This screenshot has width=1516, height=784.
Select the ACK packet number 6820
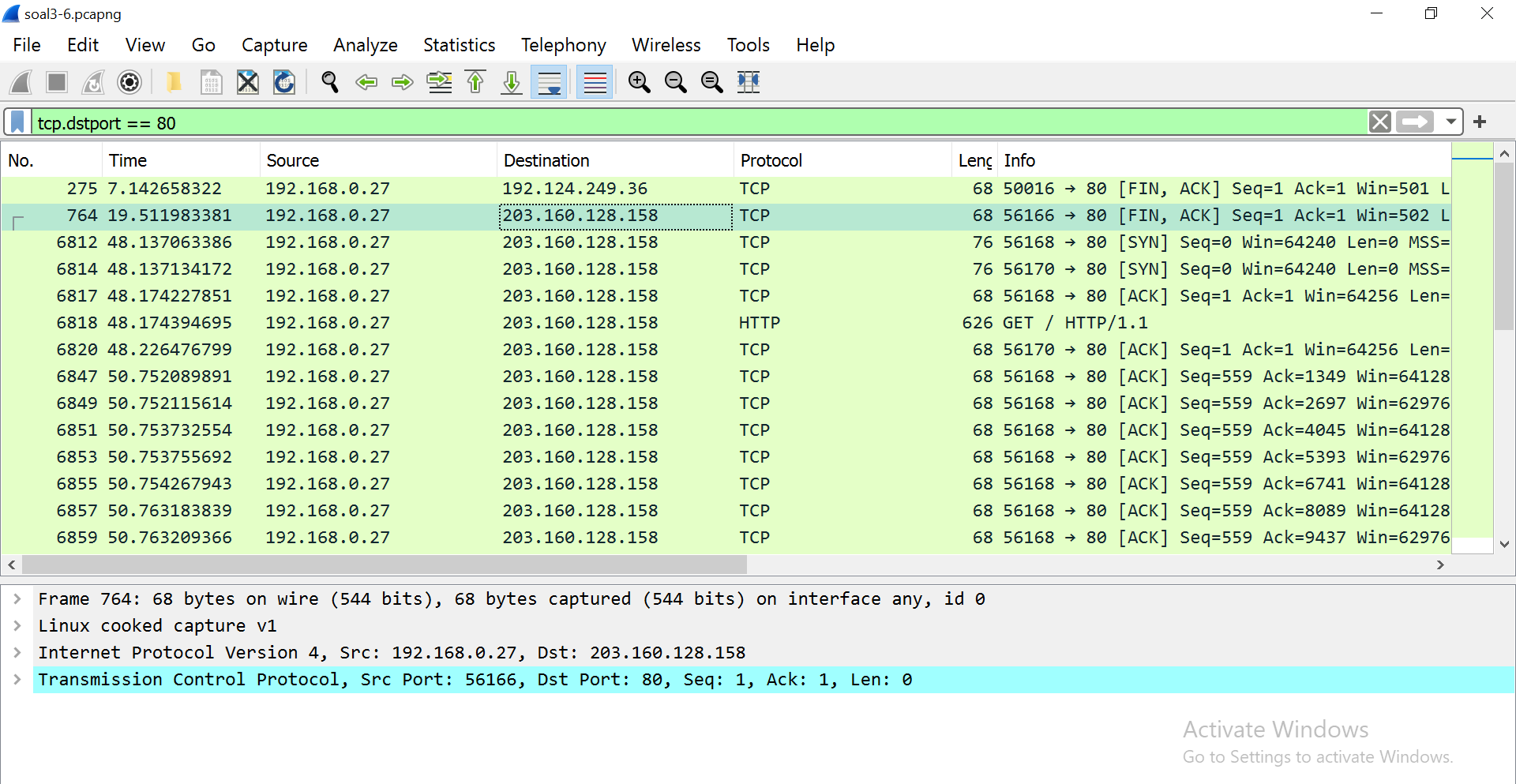(726, 350)
